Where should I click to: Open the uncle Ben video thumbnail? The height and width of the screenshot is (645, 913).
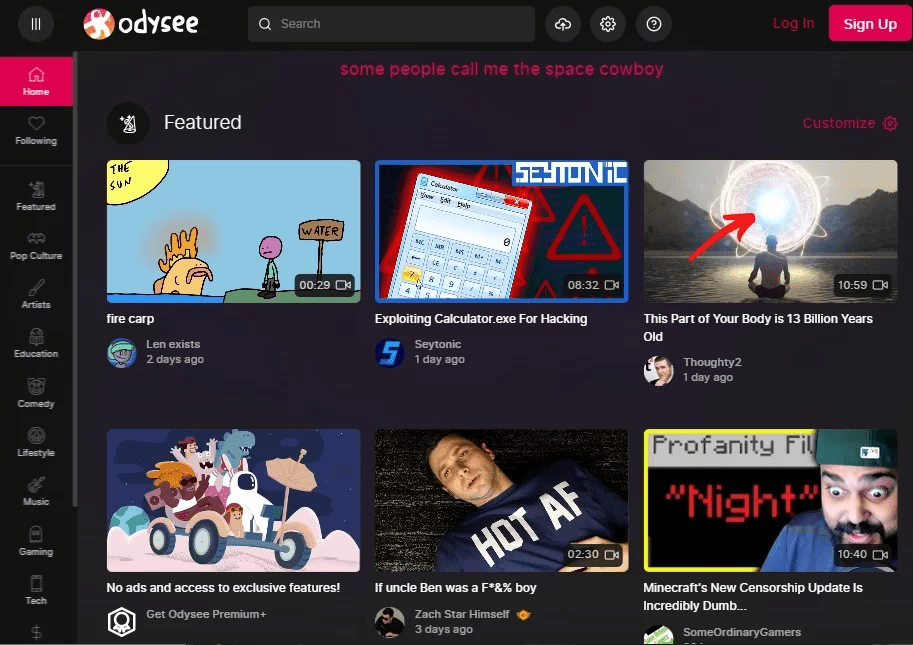click(501, 501)
